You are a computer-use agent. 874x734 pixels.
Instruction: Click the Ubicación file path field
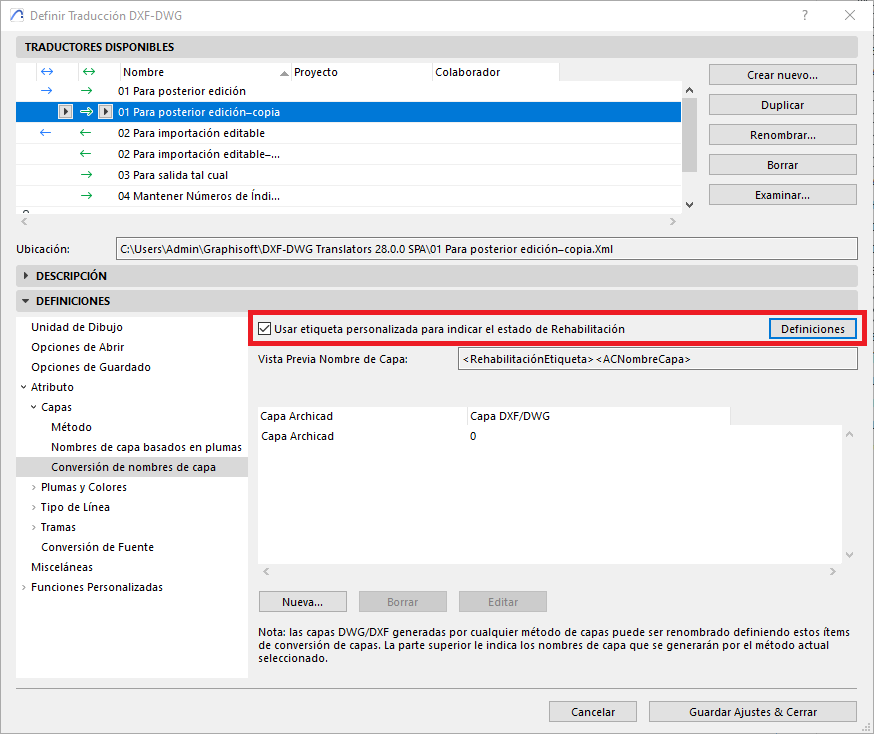click(x=486, y=248)
